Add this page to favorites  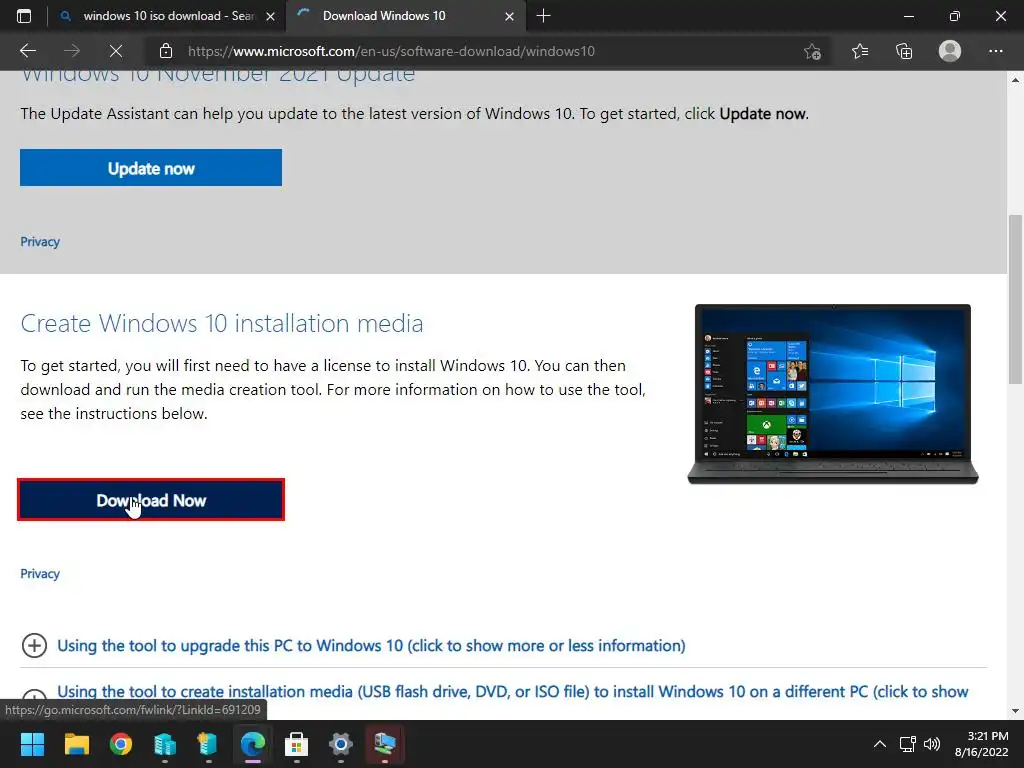(x=812, y=51)
